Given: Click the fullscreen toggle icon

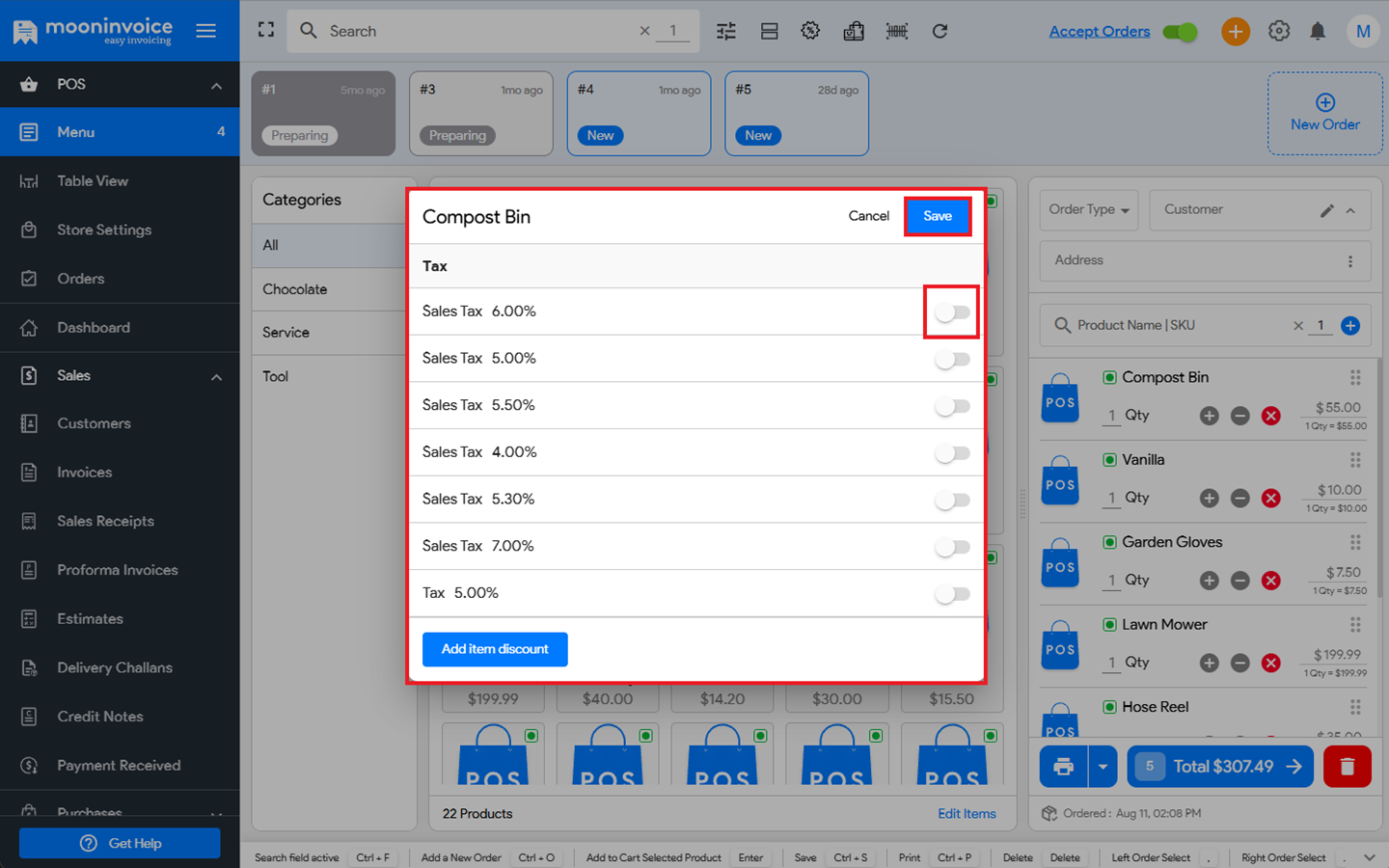Looking at the screenshot, I should pyautogui.click(x=266, y=31).
